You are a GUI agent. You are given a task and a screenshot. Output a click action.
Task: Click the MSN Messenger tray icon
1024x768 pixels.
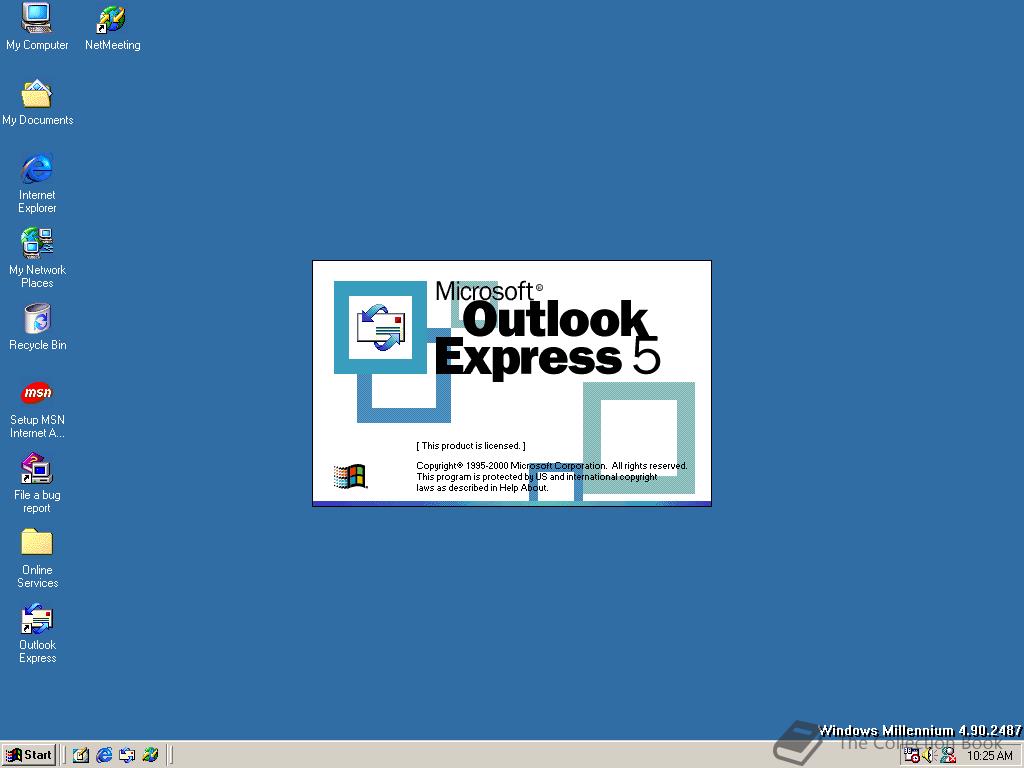[948, 756]
